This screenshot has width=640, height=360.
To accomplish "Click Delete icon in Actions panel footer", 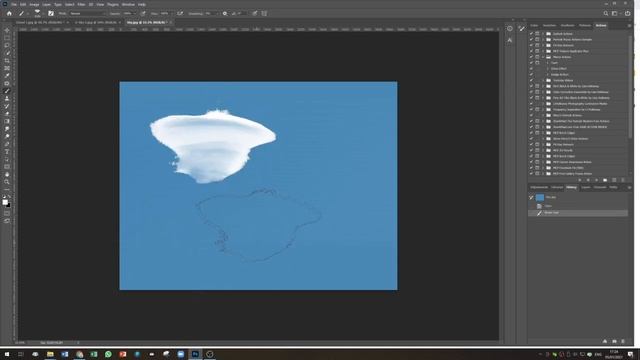I will pos(623,180).
